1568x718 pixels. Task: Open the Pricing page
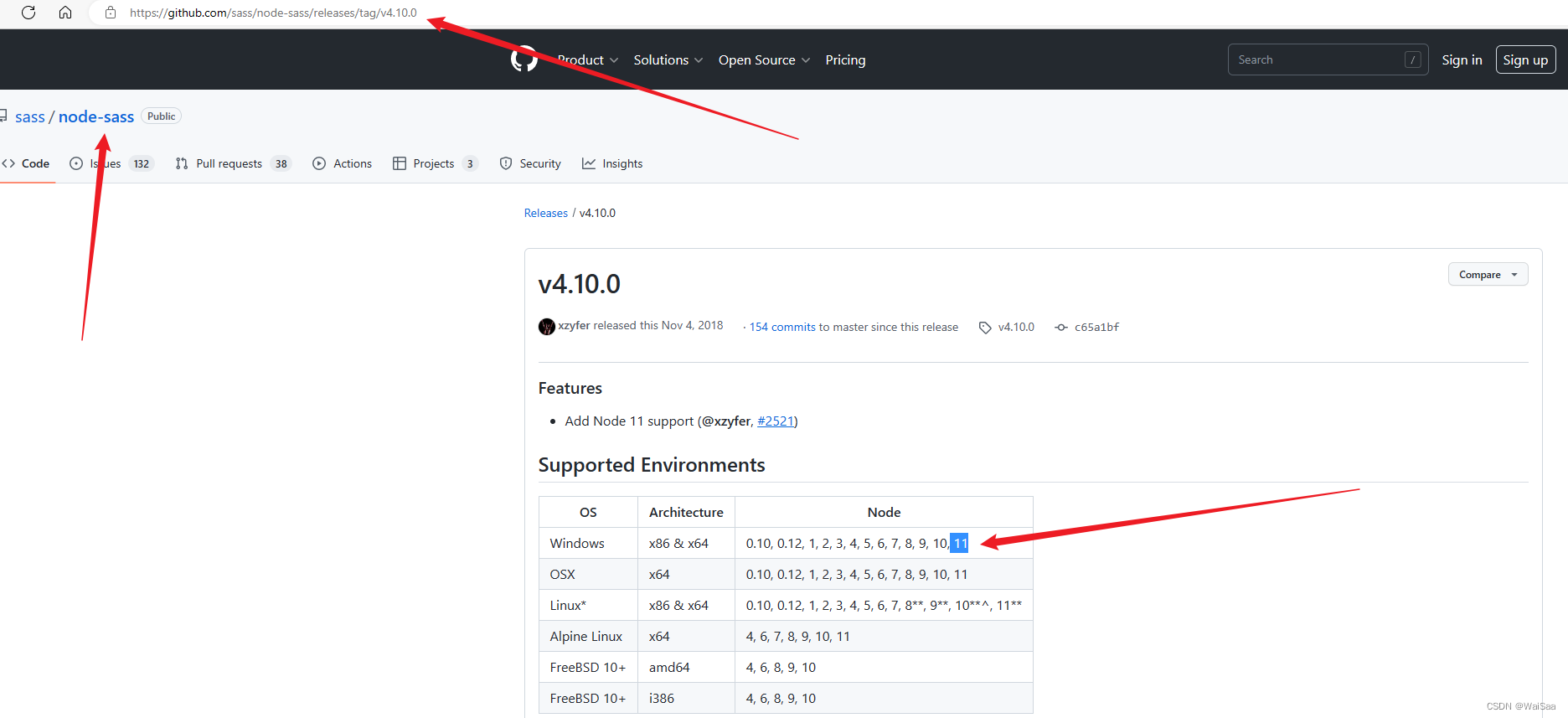(x=845, y=59)
